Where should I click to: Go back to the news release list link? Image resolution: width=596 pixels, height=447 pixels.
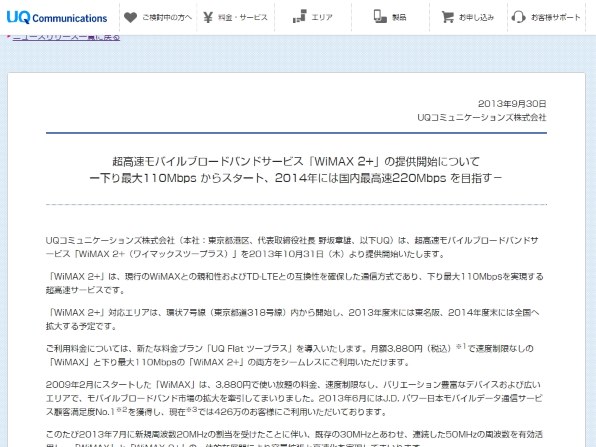coord(66,38)
